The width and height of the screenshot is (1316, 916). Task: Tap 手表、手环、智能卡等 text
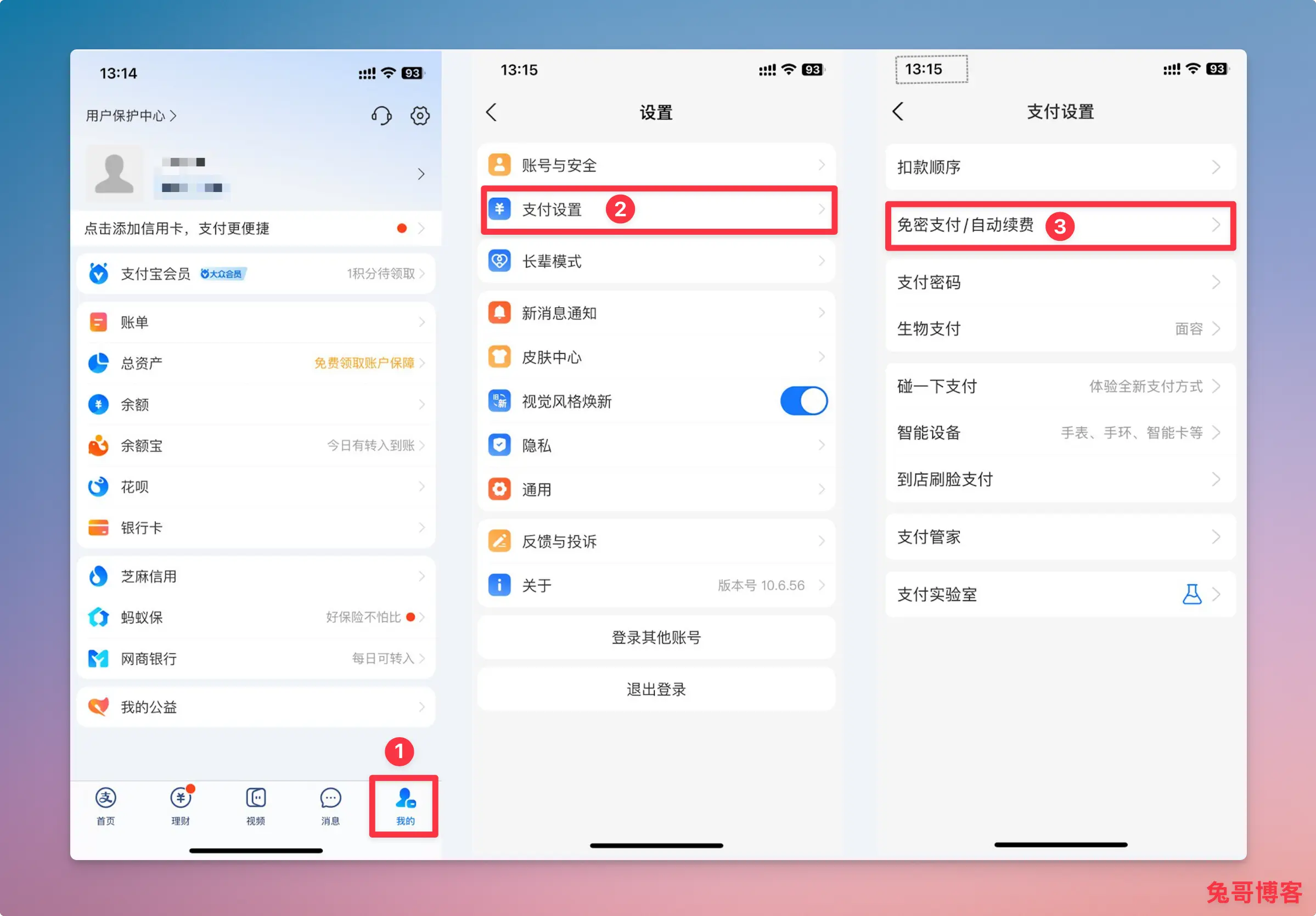[x=1132, y=433]
